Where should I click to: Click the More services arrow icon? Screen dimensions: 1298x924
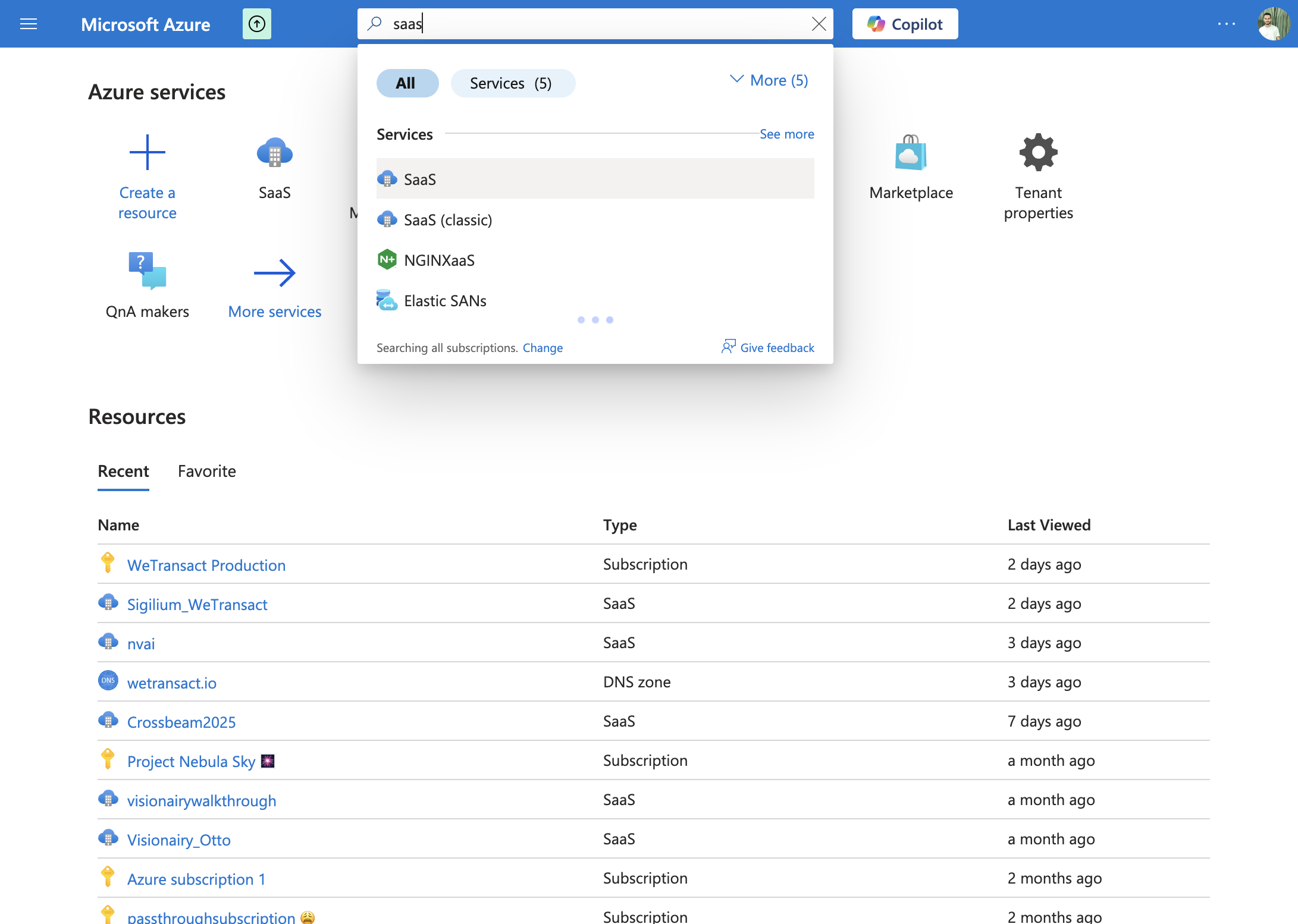(x=275, y=273)
